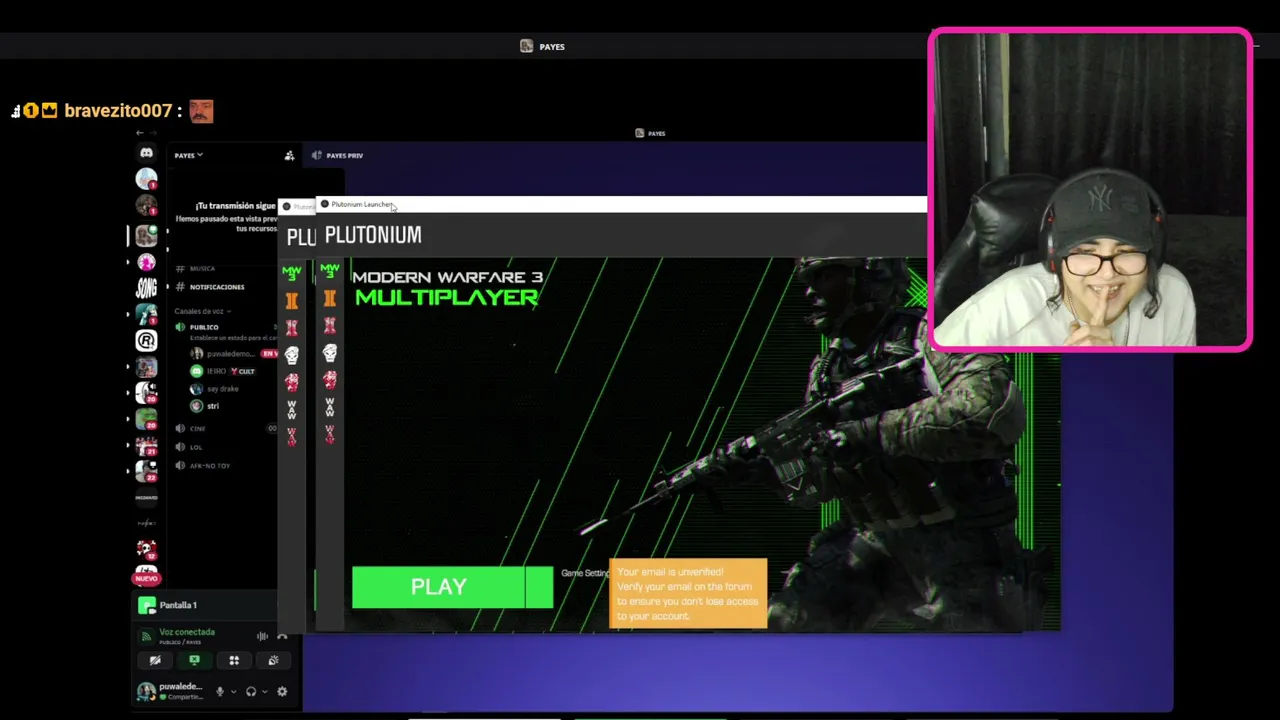Screen dimensions: 1280x720
Task: Click the streamer webcam thumbnail
Action: [1091, 190]
